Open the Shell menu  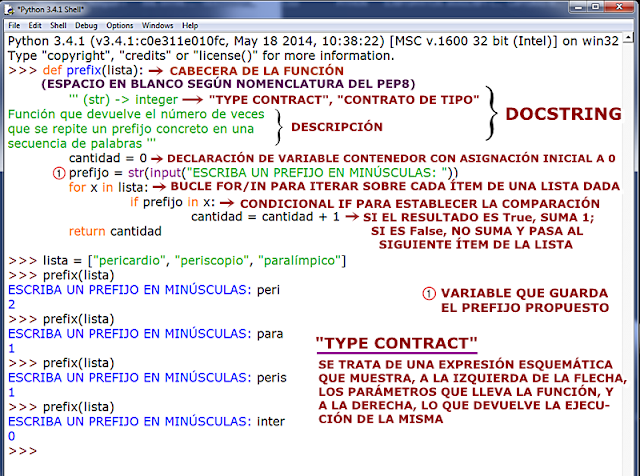pyautogui.click(x=58, y=25)
